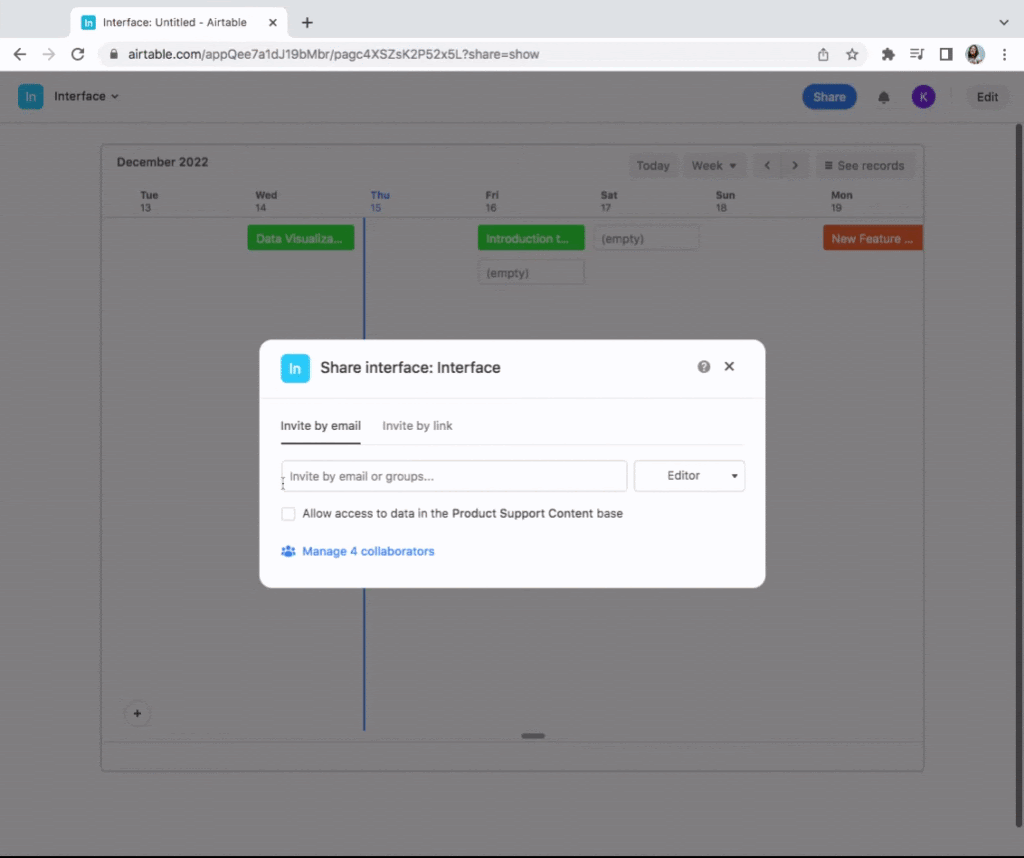Click See records button
1024x858 pixels.
(x=865, y=165)
